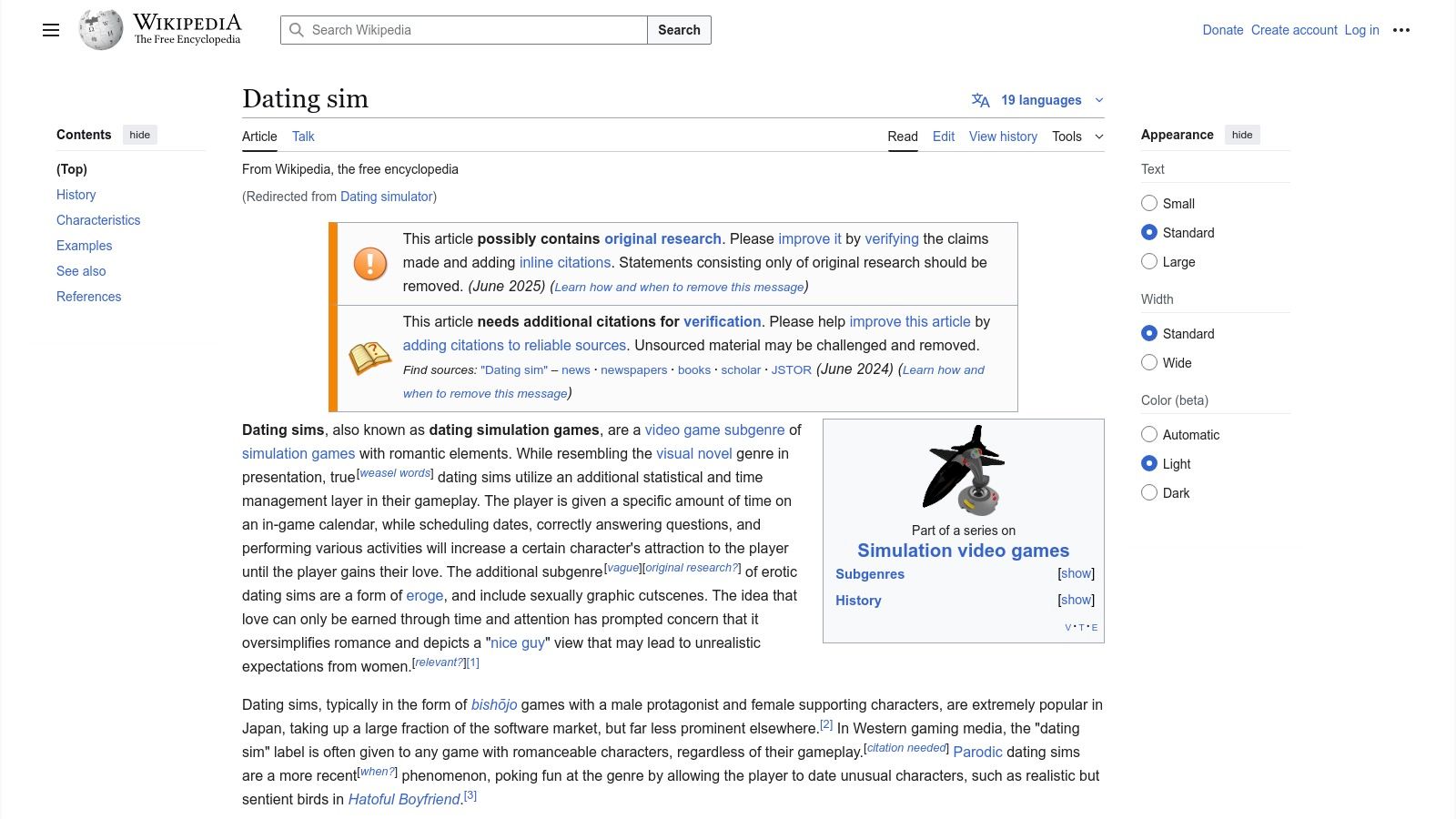Click the search magnifier icon
The image size is (1456, 819).
click(x=297, y=30)
